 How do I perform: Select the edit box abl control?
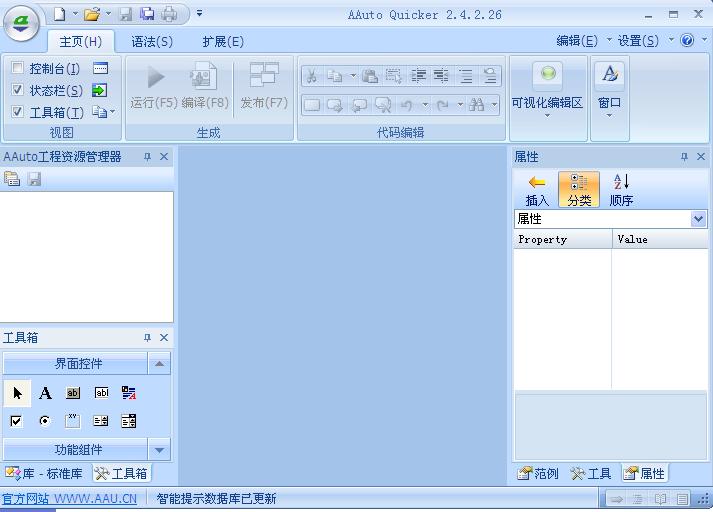tap(101, 393)
